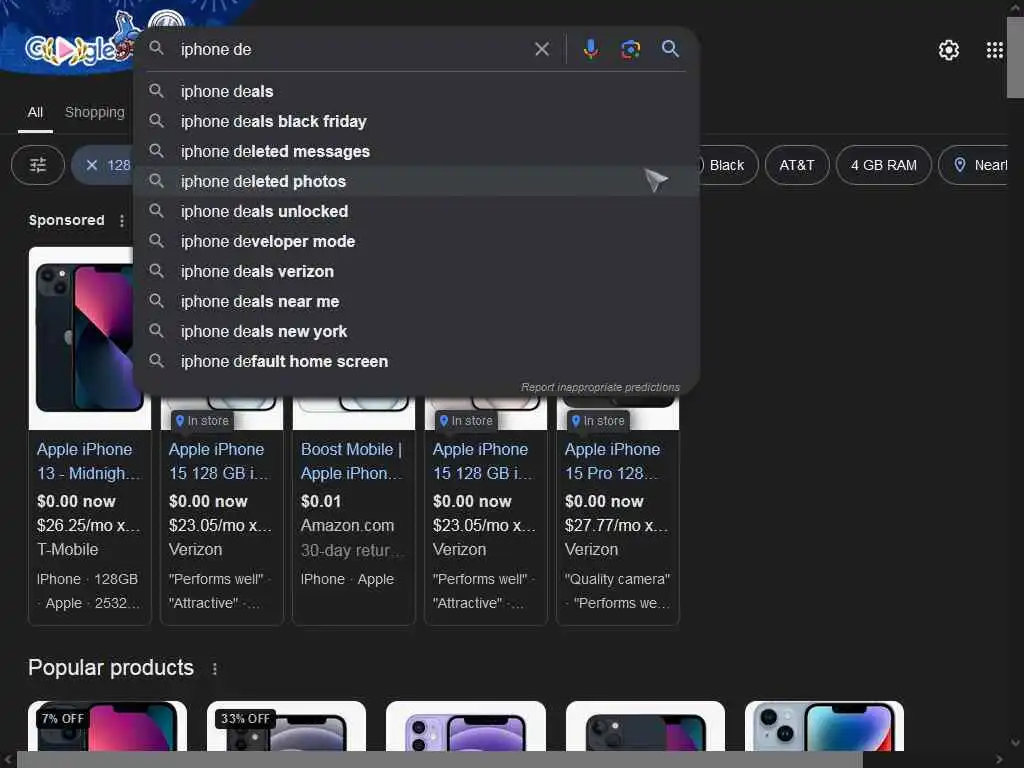Screen dimensions: 1024x768
Task: Click the vertical scrollbar thumb
Action: [x=1015, y=57]
